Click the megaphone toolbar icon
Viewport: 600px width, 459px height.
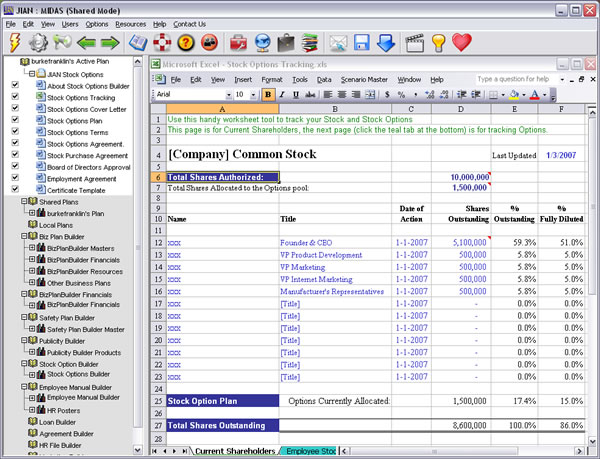62,42
